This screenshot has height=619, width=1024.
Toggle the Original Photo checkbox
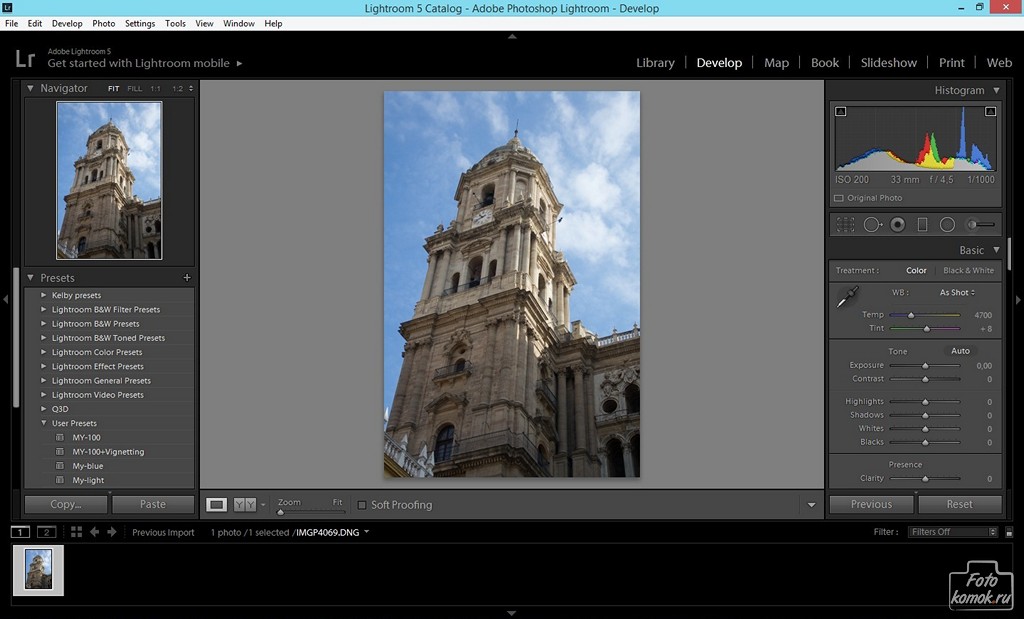[839, 198]
